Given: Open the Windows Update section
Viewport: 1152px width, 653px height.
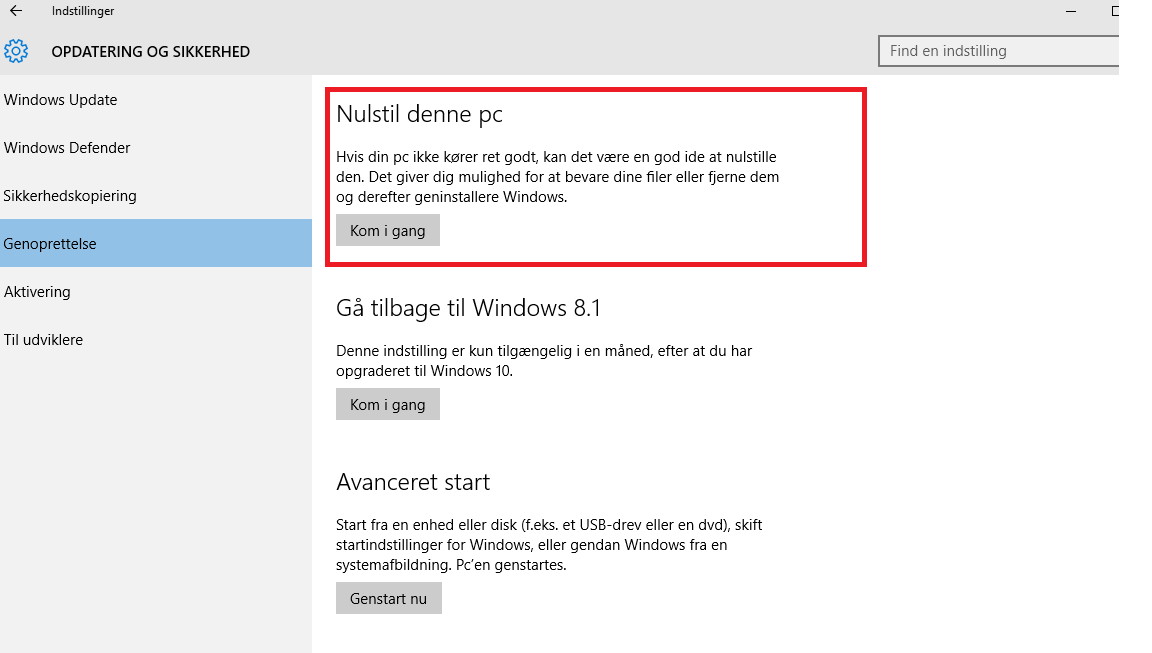Looking at the screenshot, I should click(x=156, y=100).
